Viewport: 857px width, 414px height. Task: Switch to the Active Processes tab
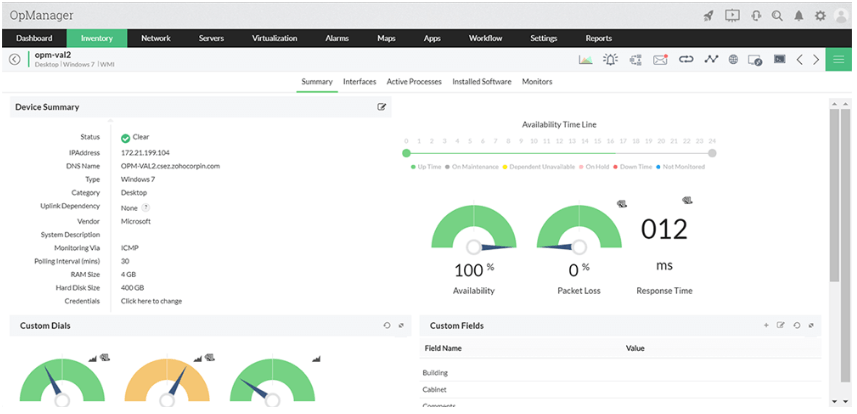[414, 82]
